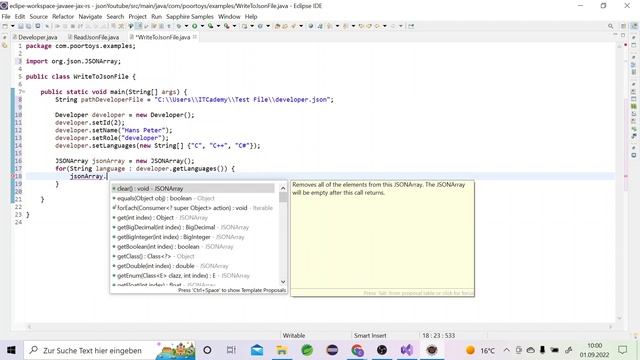Select the getBigDecimal(int index) proposal
Screen dimensions: 640x360
(x=193, y=227)
